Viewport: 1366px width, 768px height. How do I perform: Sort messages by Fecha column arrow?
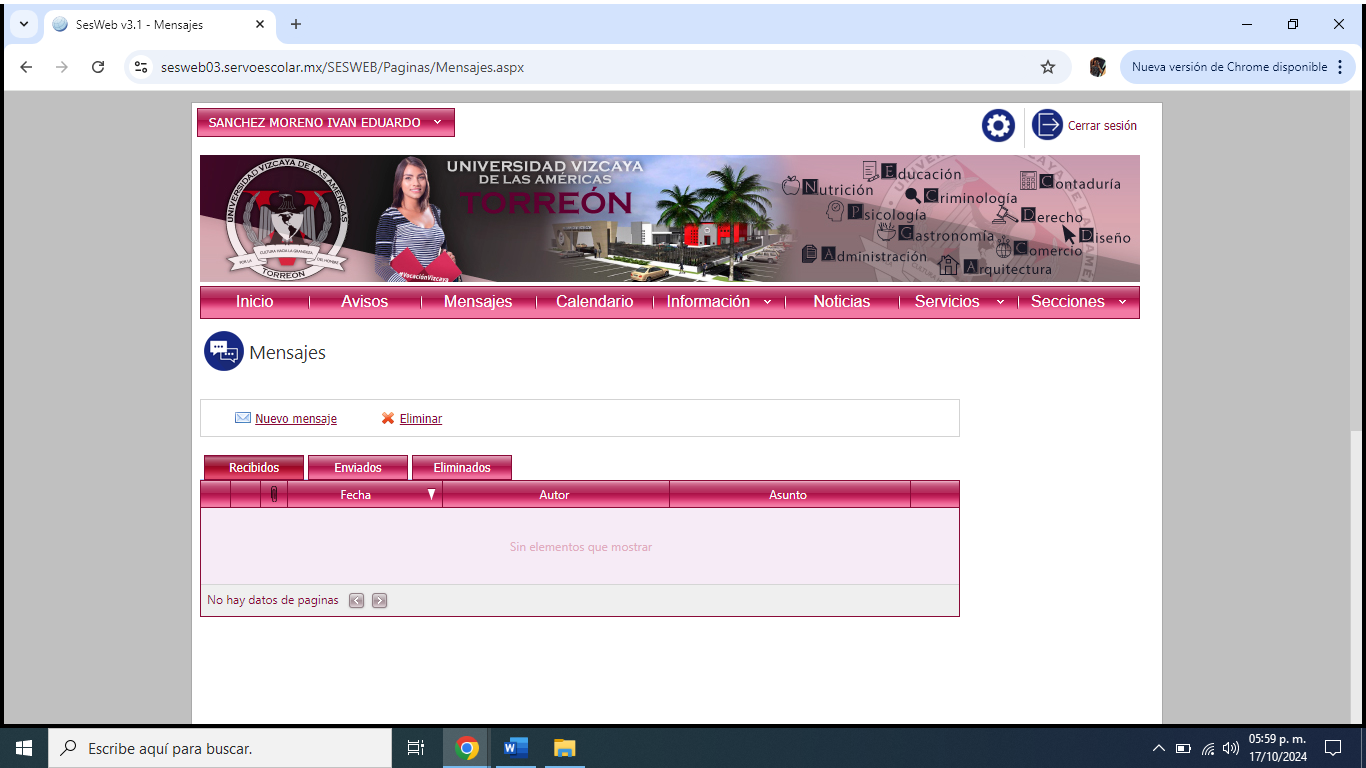click(431, 494)
